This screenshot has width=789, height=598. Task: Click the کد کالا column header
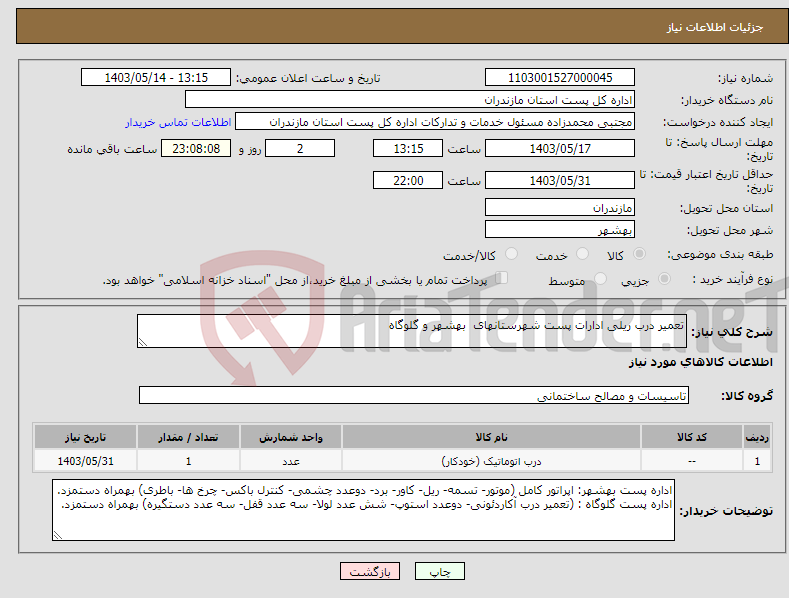tap(692, 437)
